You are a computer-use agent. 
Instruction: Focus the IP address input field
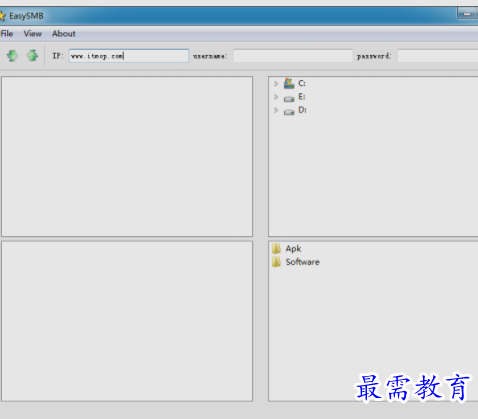click(129, 56)
